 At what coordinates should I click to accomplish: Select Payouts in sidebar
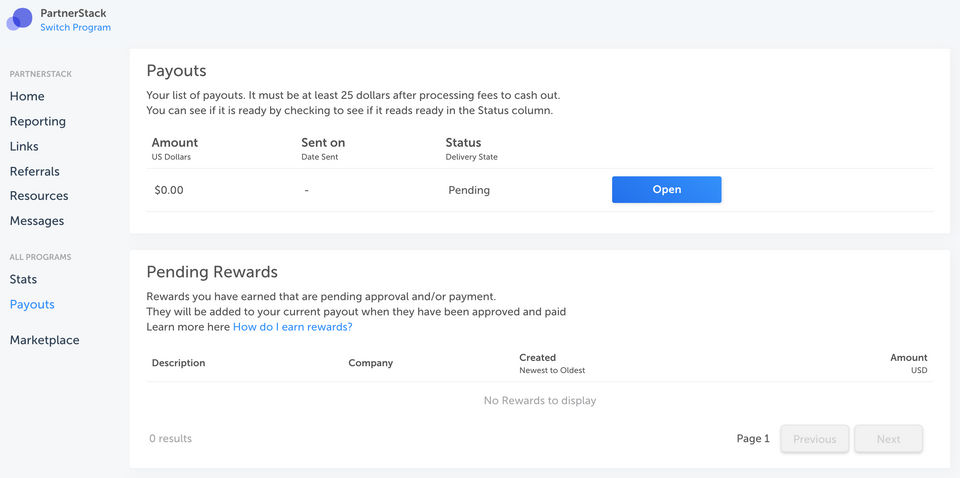tap(32, 304)
